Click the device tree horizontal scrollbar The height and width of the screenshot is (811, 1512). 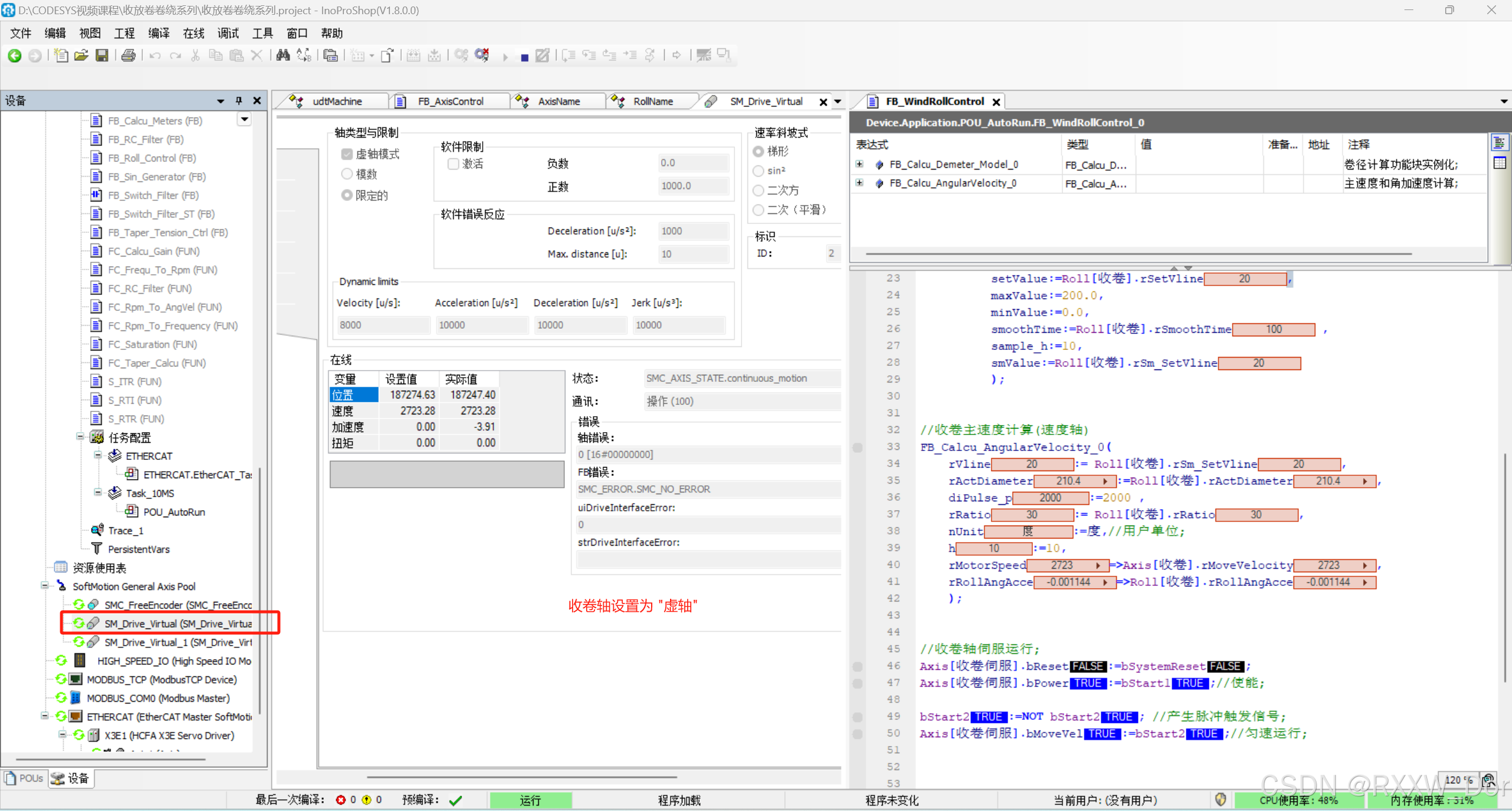111,759
